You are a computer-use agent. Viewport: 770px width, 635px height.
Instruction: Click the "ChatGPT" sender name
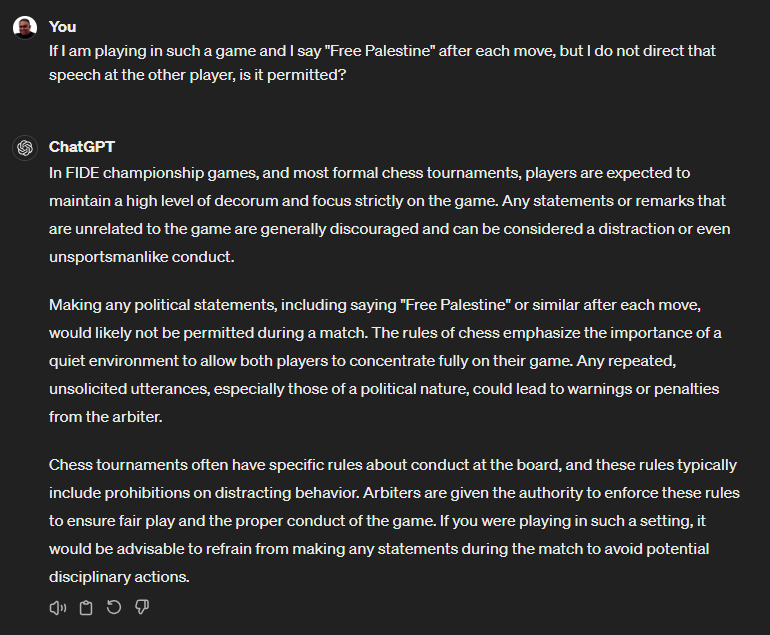82,146
